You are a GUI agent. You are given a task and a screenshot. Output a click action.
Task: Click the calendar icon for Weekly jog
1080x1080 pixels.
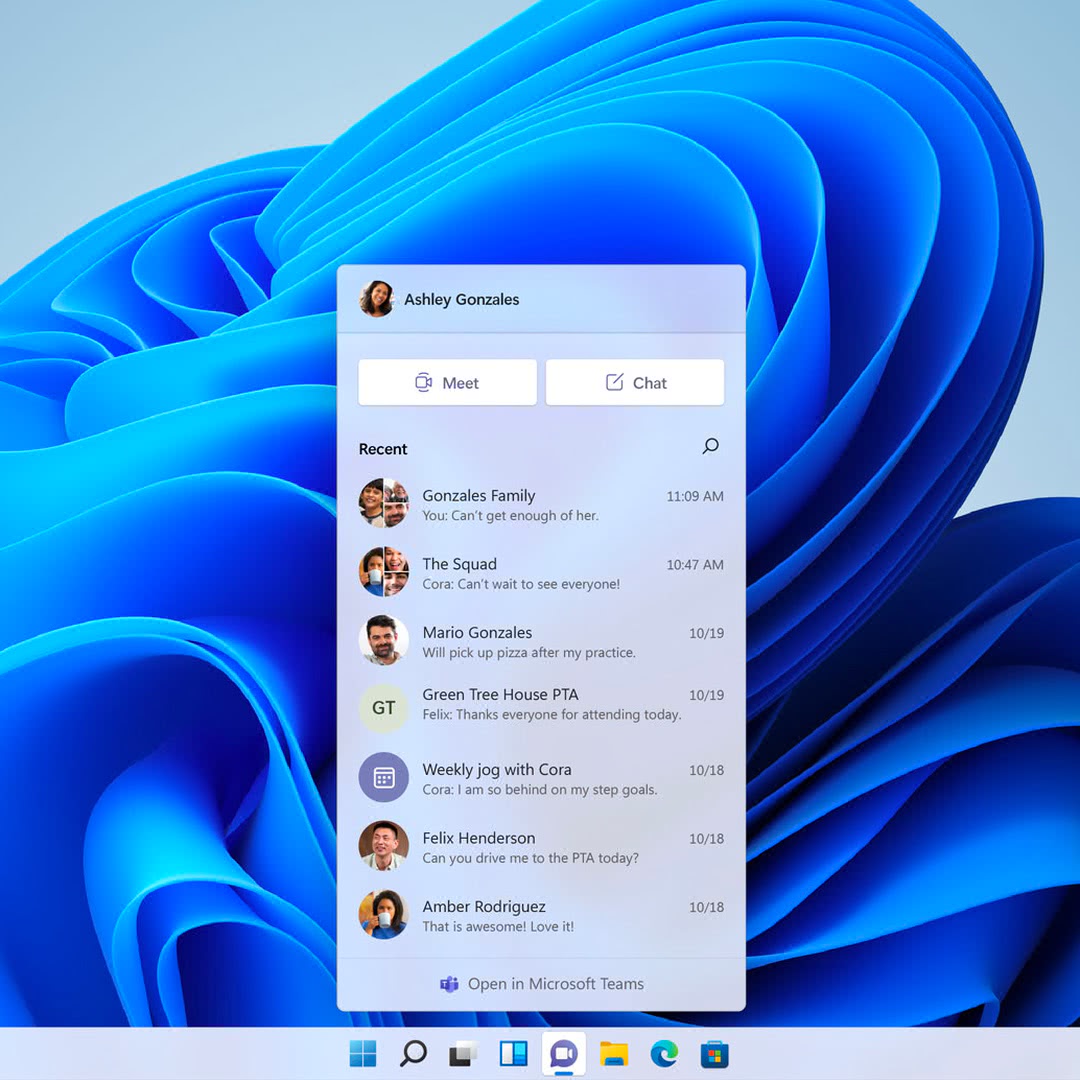tap(384, 778)
